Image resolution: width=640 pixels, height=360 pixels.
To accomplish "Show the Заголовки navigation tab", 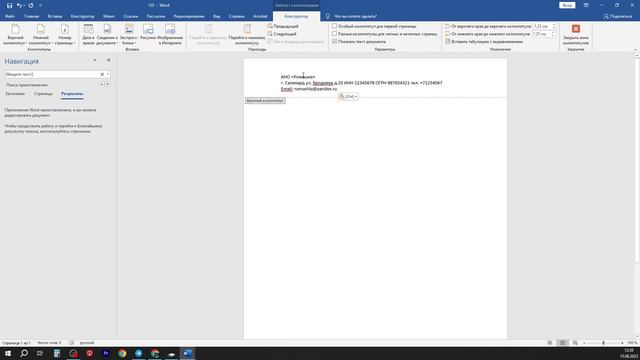I will tap(15, 94).
